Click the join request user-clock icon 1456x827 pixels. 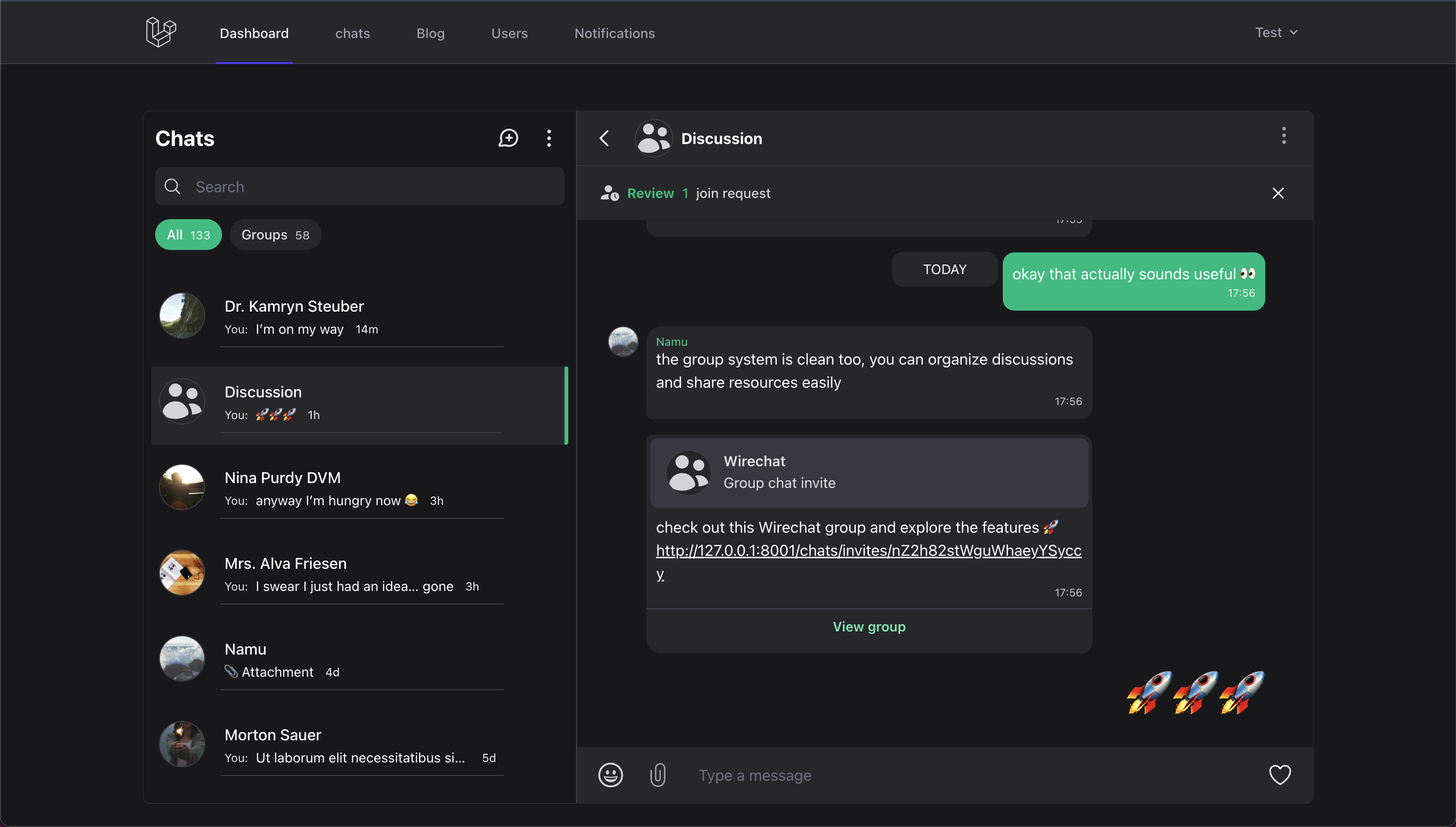click(610, 193)
